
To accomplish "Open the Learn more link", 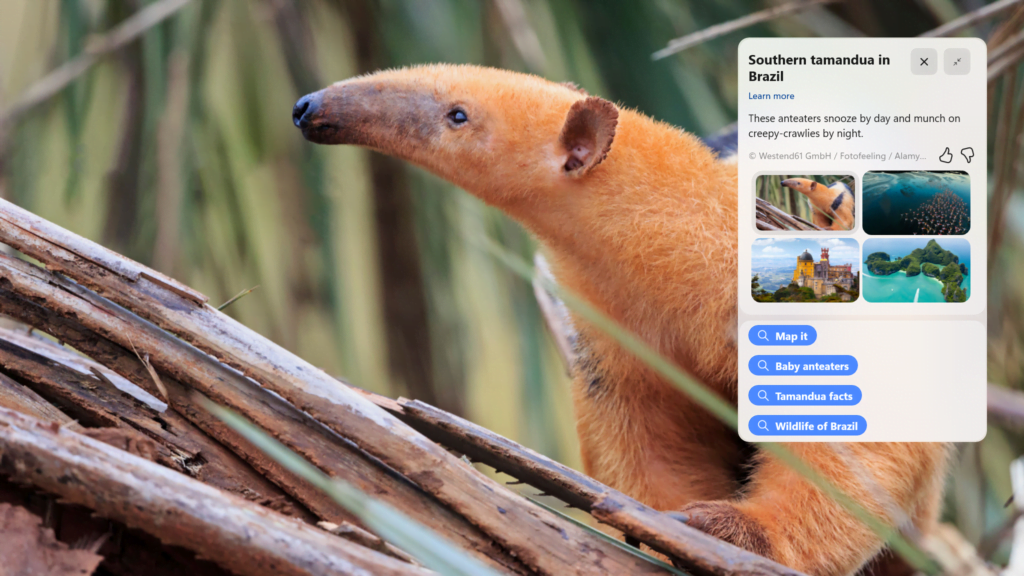I will [x=771, y=96].
